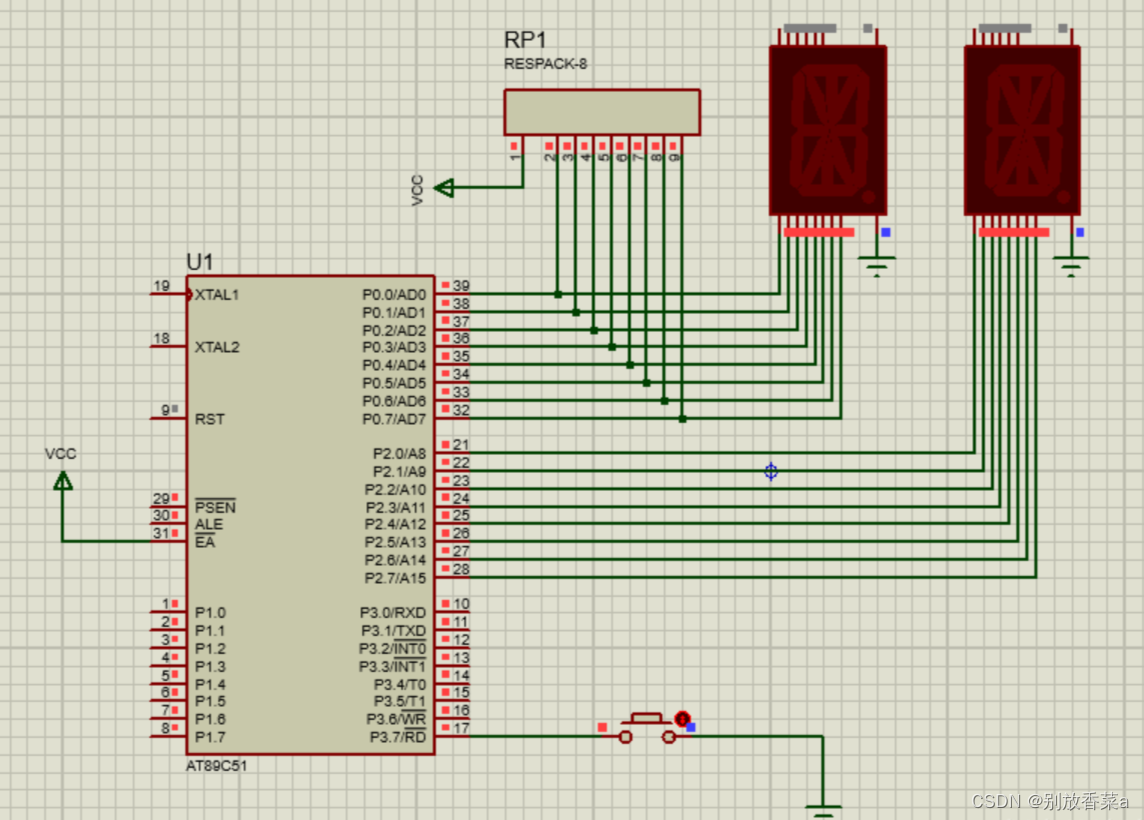Click the blue origin marker crosshair

[771, 472]
